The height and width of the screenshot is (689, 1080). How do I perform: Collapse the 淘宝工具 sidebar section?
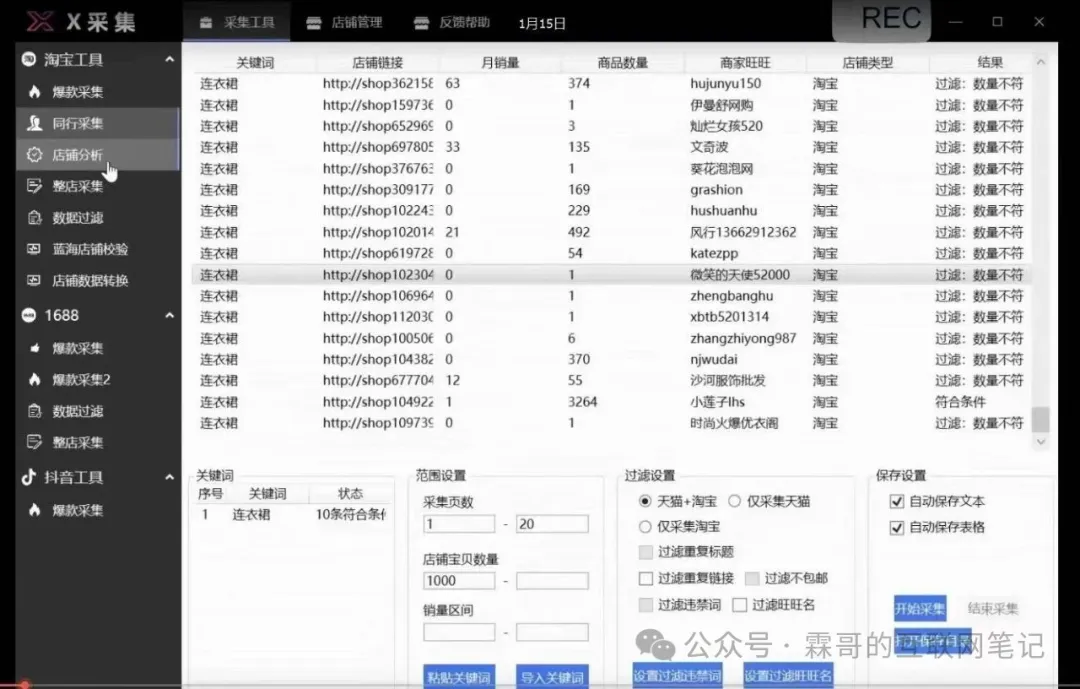coord(169,60)
